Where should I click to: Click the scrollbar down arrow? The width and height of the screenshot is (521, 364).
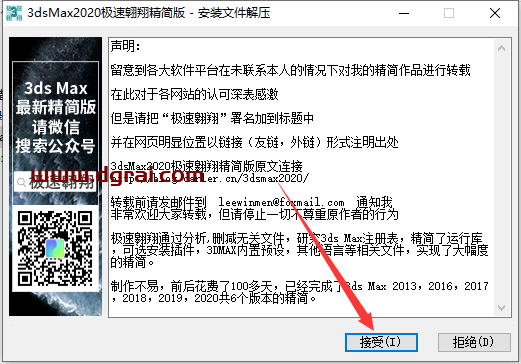(501, 307)
